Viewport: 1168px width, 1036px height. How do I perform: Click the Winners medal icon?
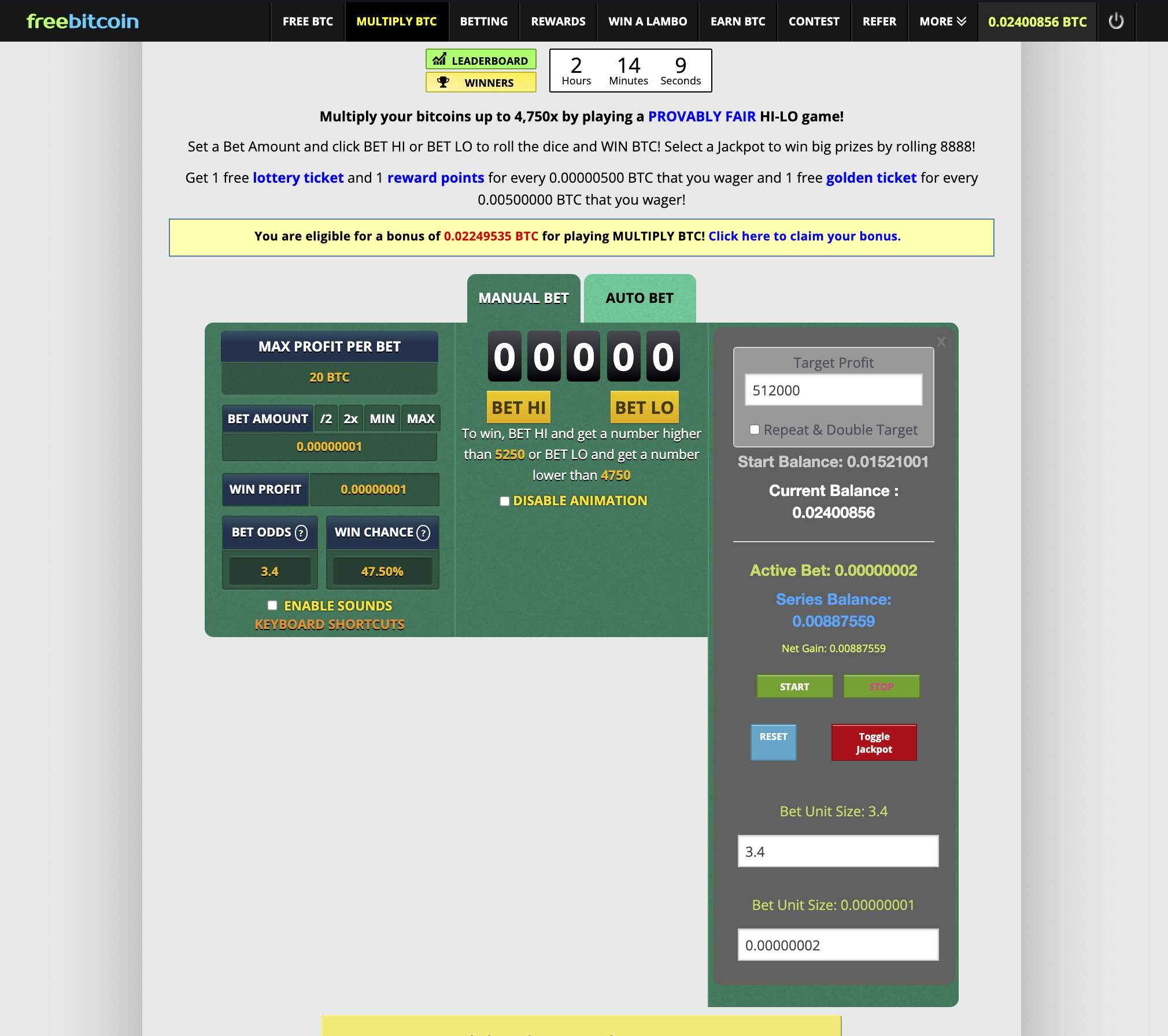click(x=447, y=82)
